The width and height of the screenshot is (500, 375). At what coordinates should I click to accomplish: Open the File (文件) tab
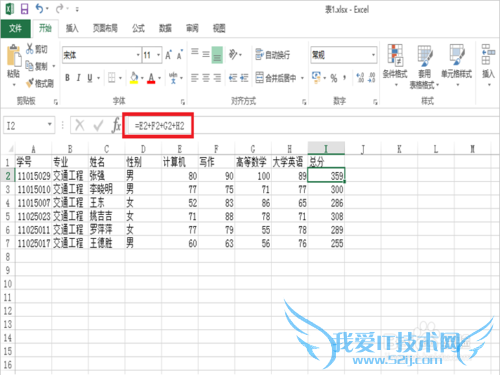pos(15,28)
